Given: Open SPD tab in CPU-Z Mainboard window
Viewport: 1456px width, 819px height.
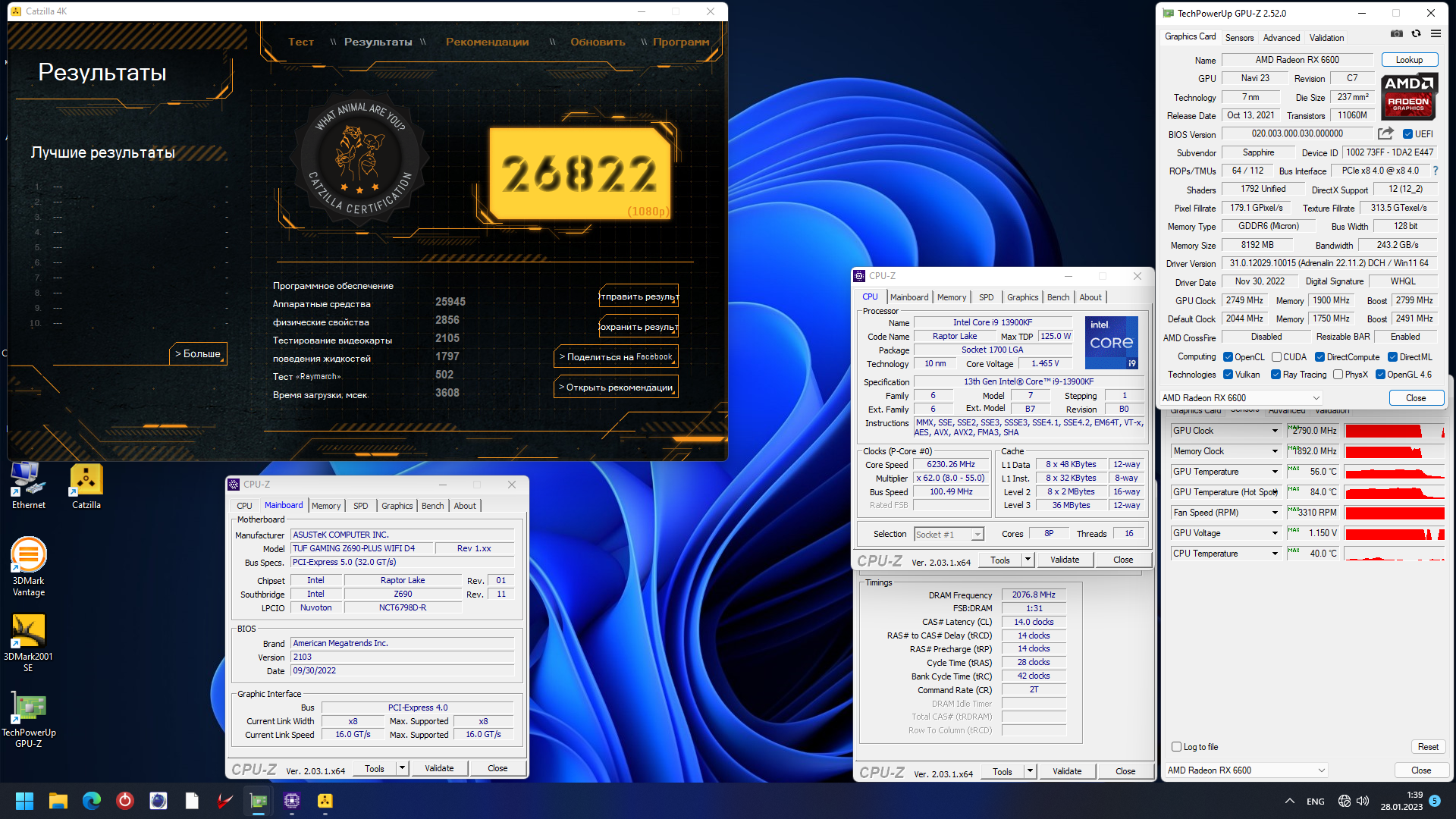Looking at the screenshot, I should click(x=360, y=506).
